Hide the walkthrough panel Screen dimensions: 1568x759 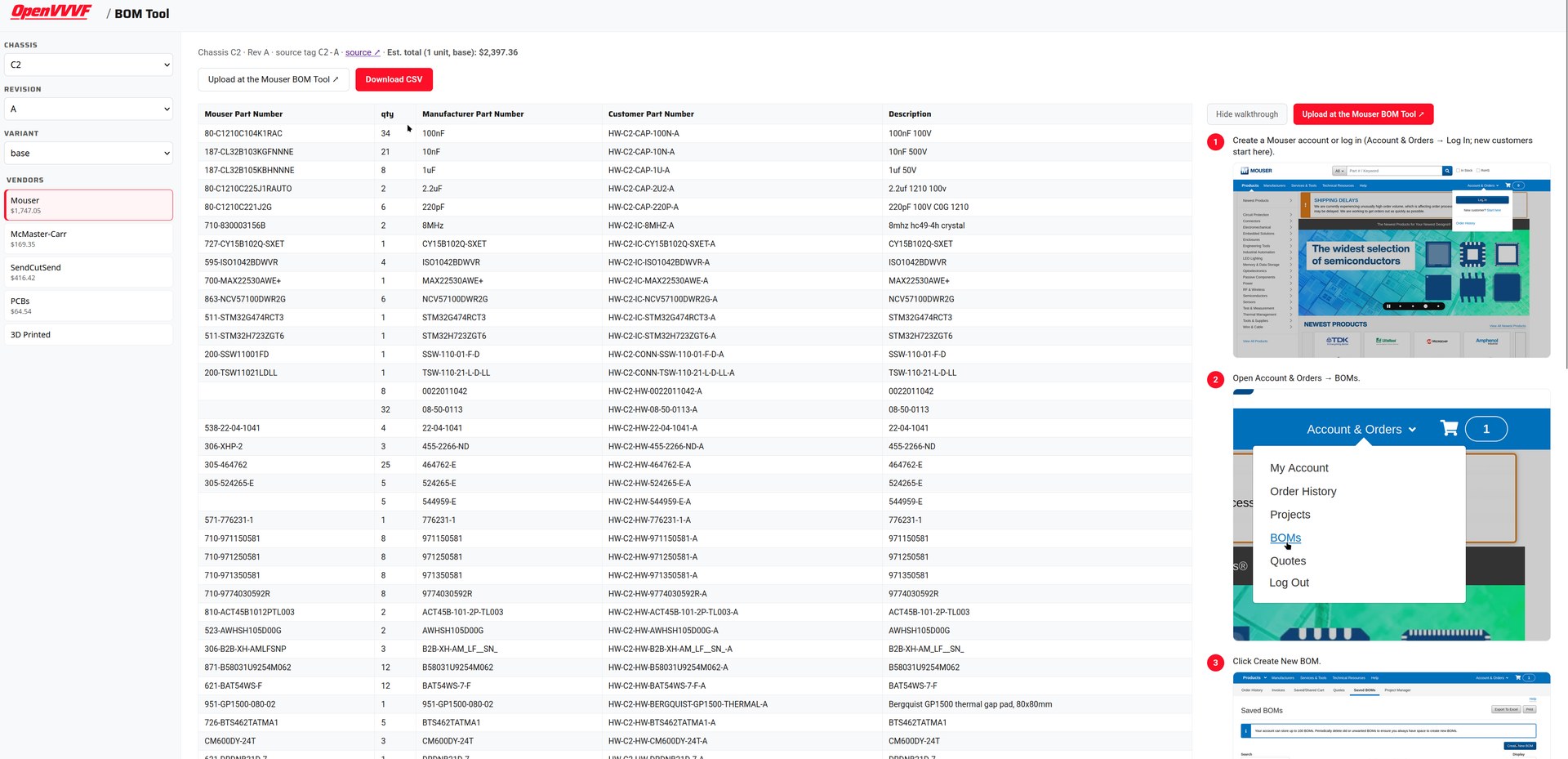[x=1246, y=114]
